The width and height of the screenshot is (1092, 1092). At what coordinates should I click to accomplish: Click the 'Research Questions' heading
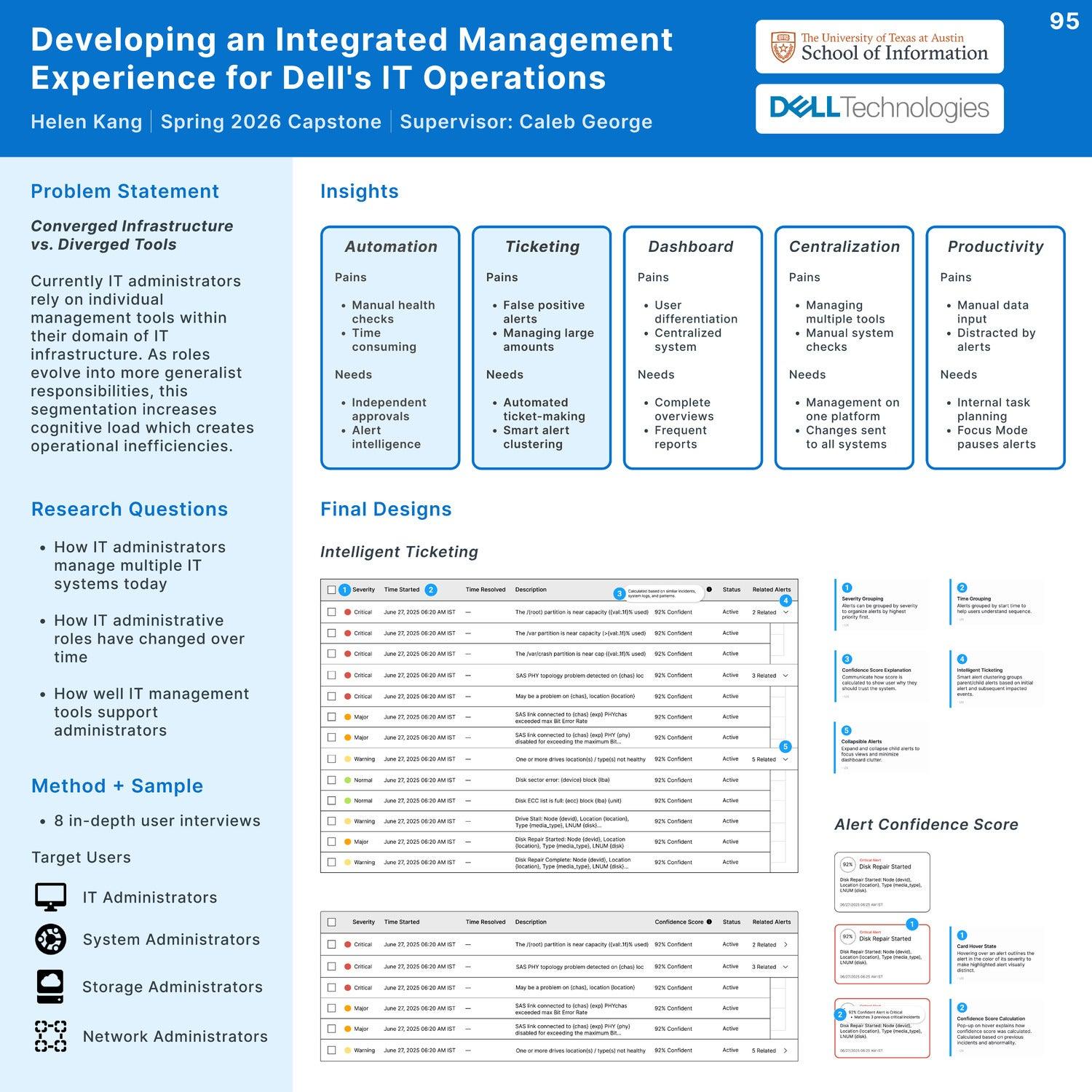(130, 510)
